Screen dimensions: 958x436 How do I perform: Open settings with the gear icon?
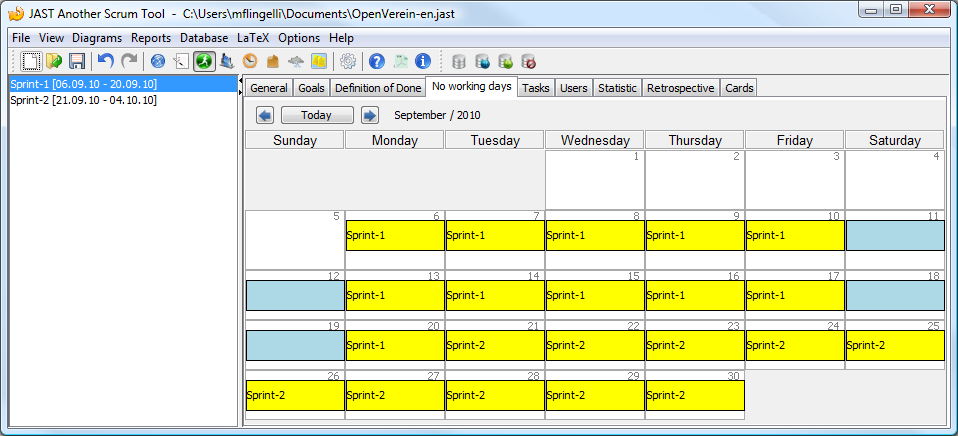348,61
